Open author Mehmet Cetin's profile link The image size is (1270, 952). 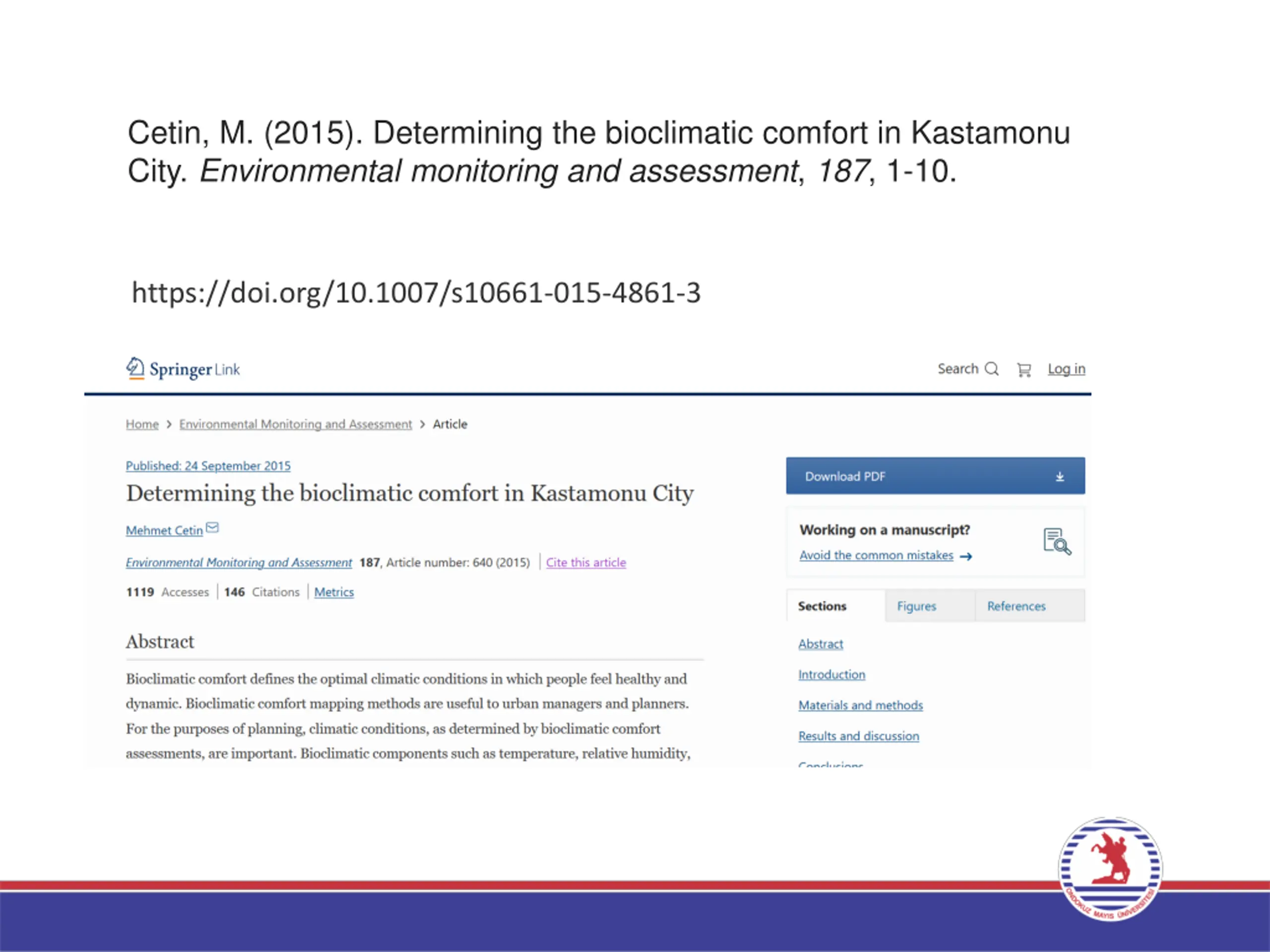point(164,530)
